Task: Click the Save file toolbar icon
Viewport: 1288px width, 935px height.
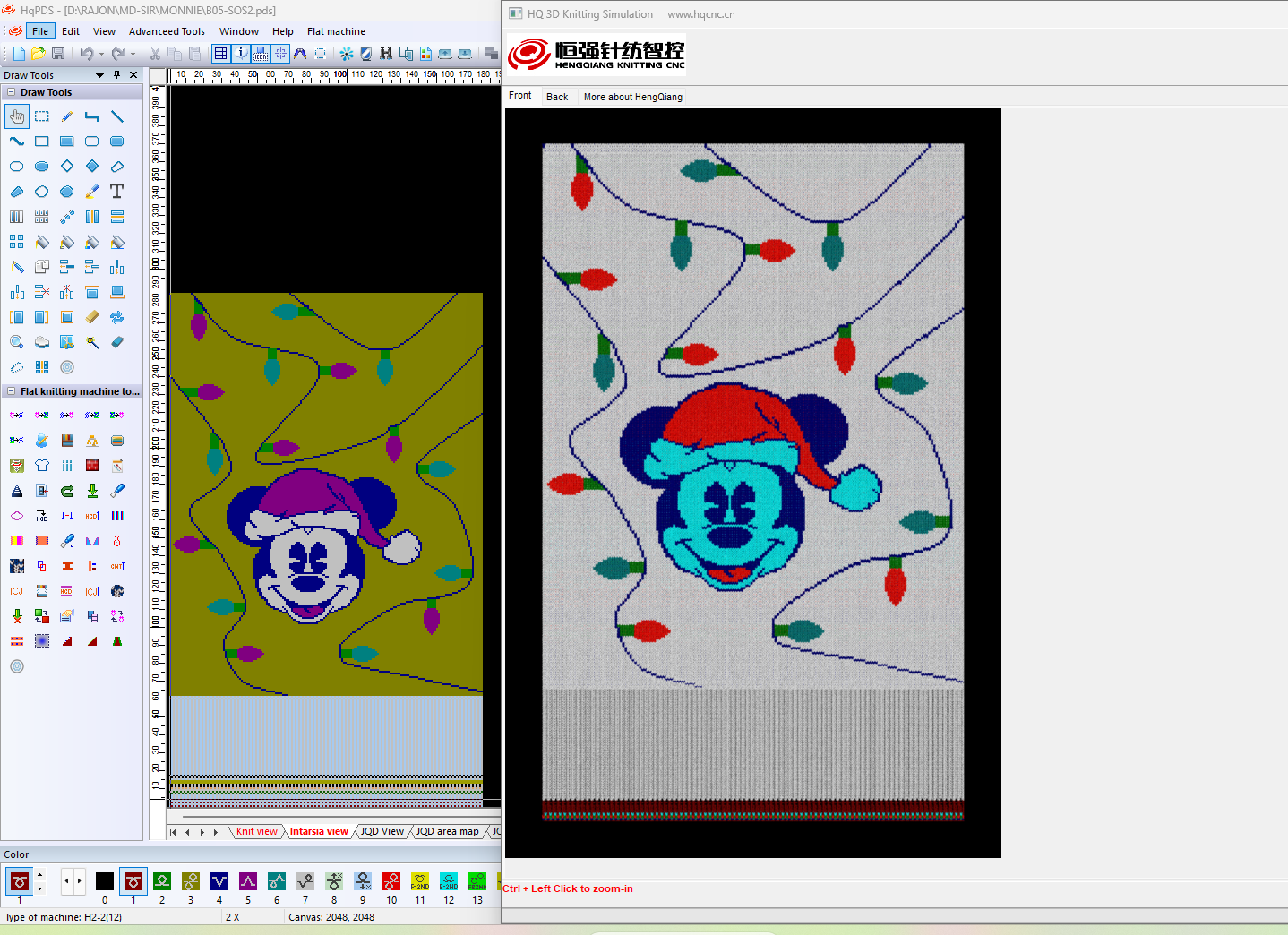Action: coord(58,54)
